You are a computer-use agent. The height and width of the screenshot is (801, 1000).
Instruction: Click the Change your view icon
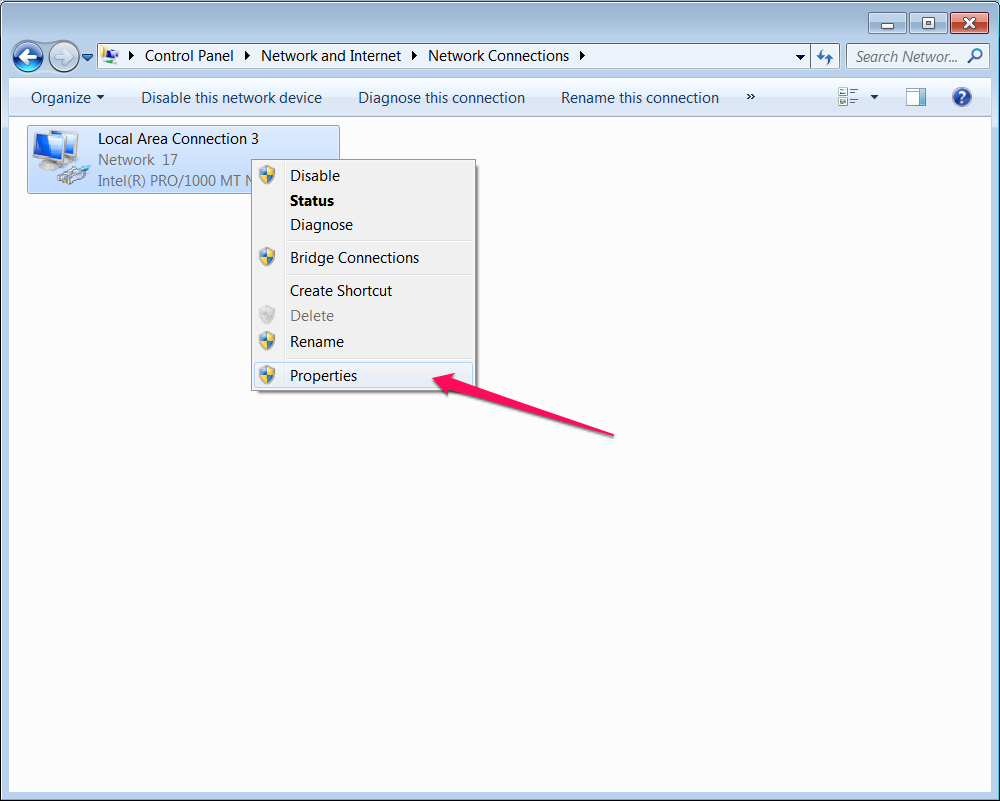click(848, 97)
